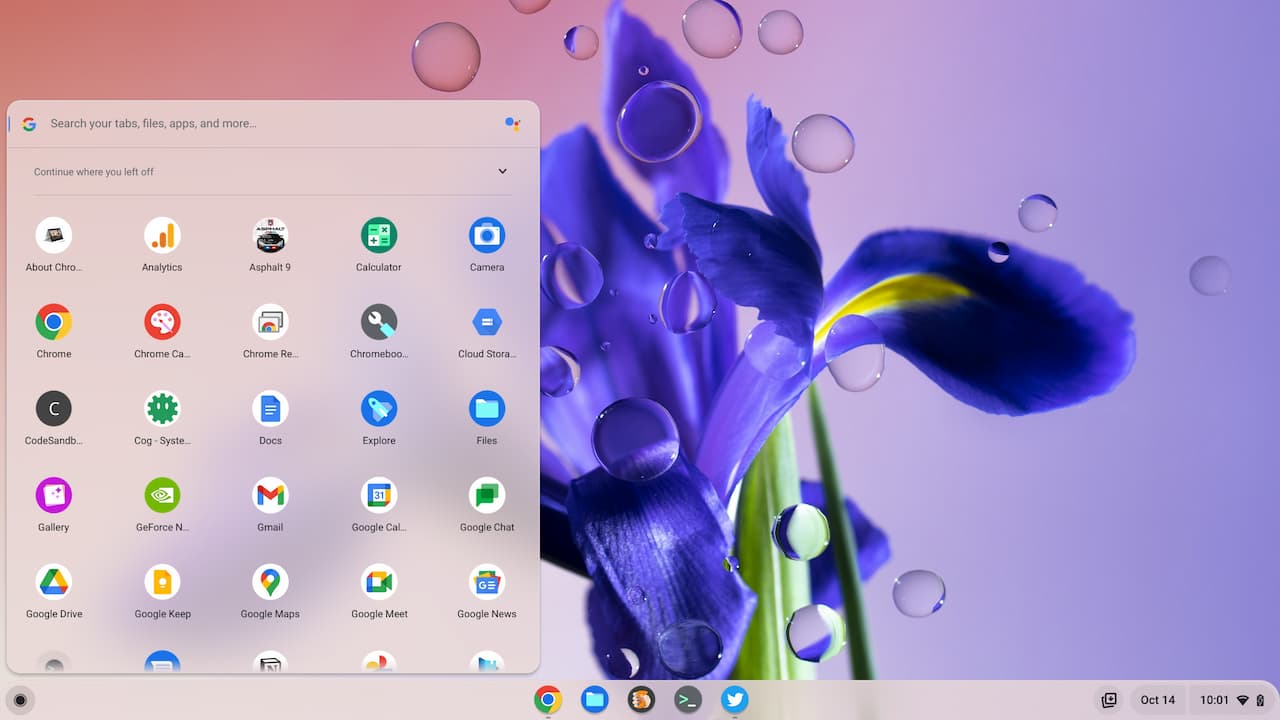
Task: Click the launcher search field
Action: [273, 124]
